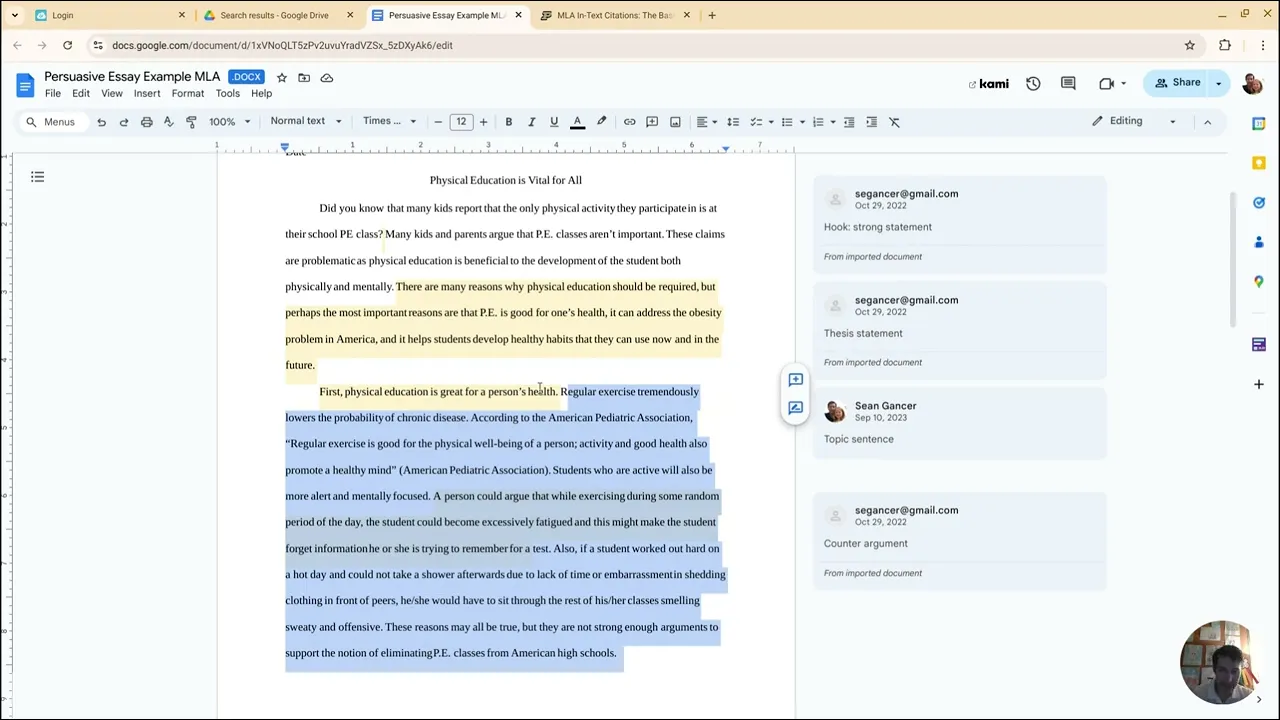Image resolution: width=1280 pixels, height=720 pixels.
Task: Click the Paint format icon
Action: click(x=191, y=122)
